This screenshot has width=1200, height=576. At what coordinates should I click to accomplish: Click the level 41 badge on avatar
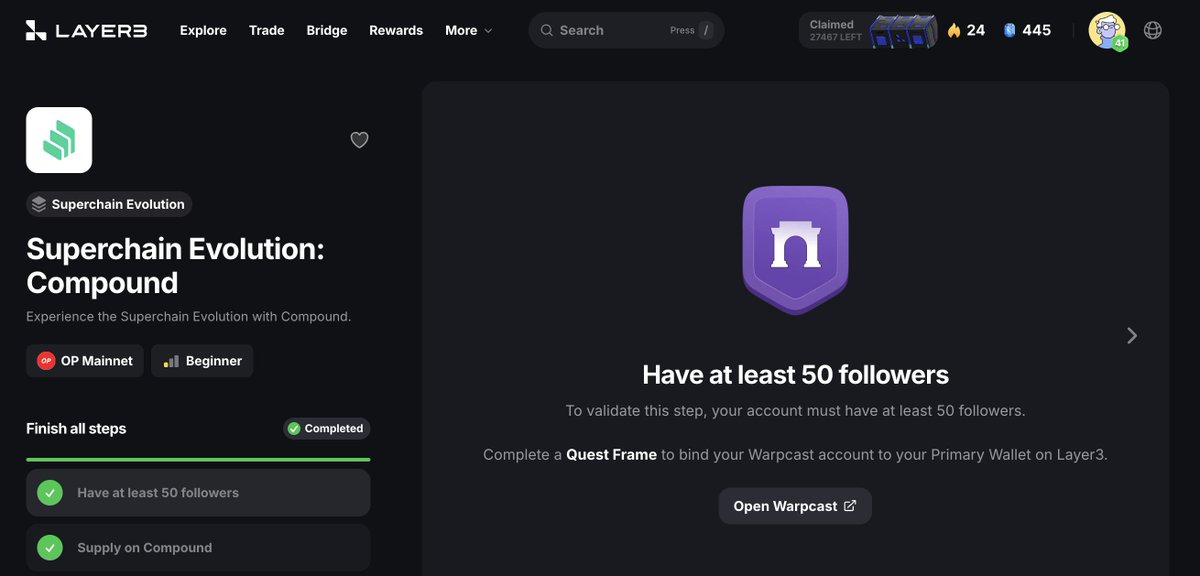tap(1120, 43)
